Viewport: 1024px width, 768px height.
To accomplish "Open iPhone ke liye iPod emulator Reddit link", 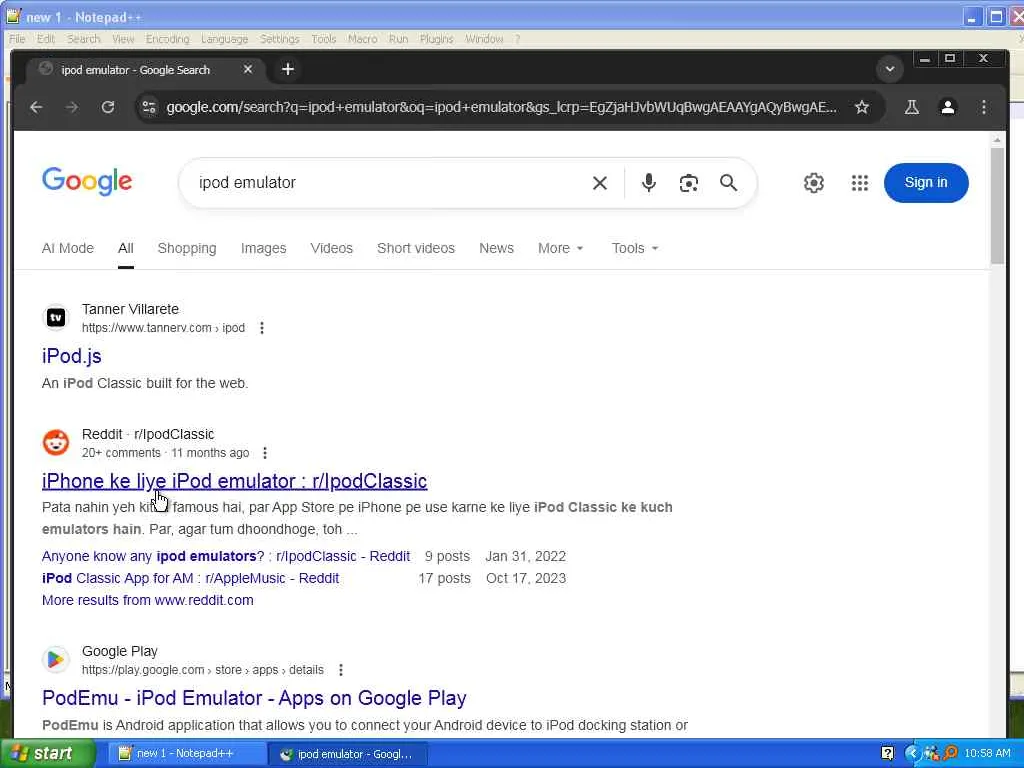I will [x=234, y=481].
